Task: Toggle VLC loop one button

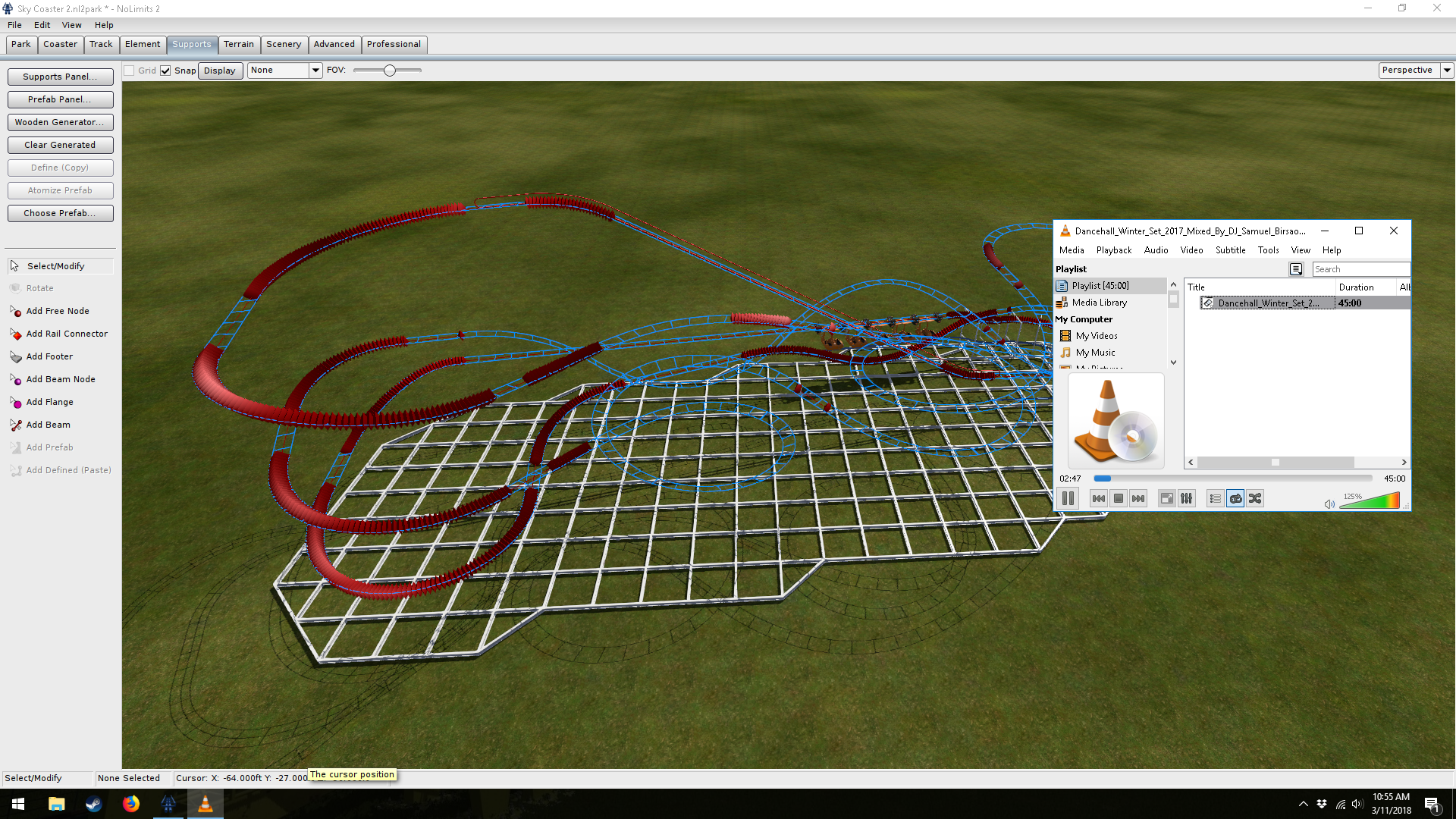Action: click(1235, 498)
